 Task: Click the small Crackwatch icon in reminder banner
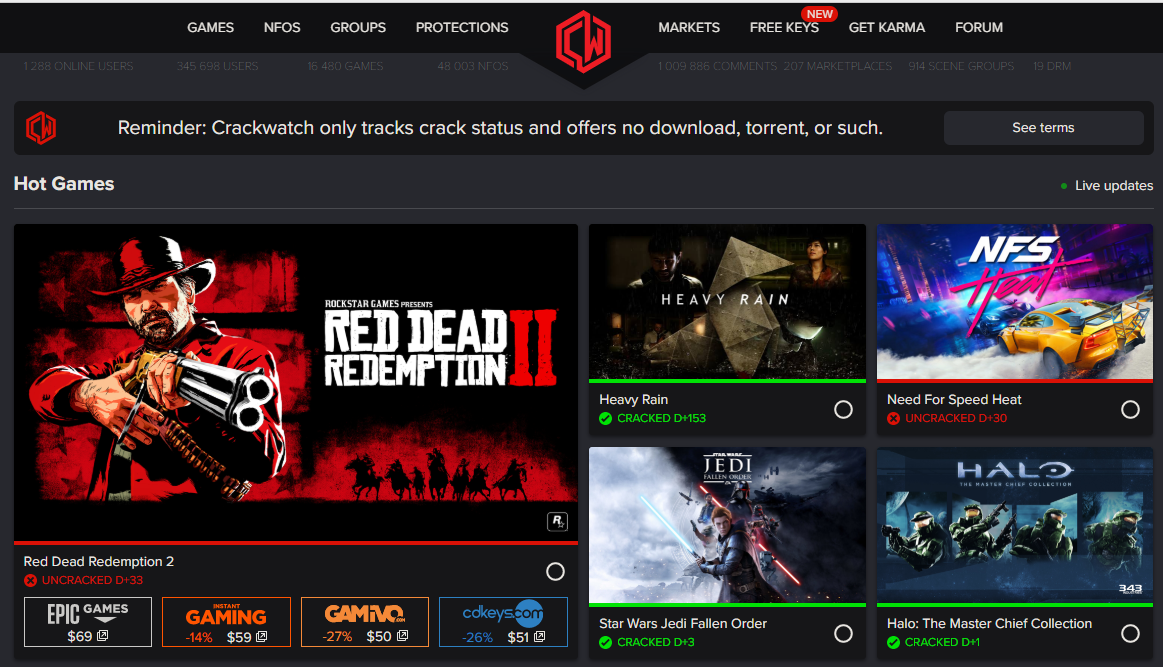(41, 128)
